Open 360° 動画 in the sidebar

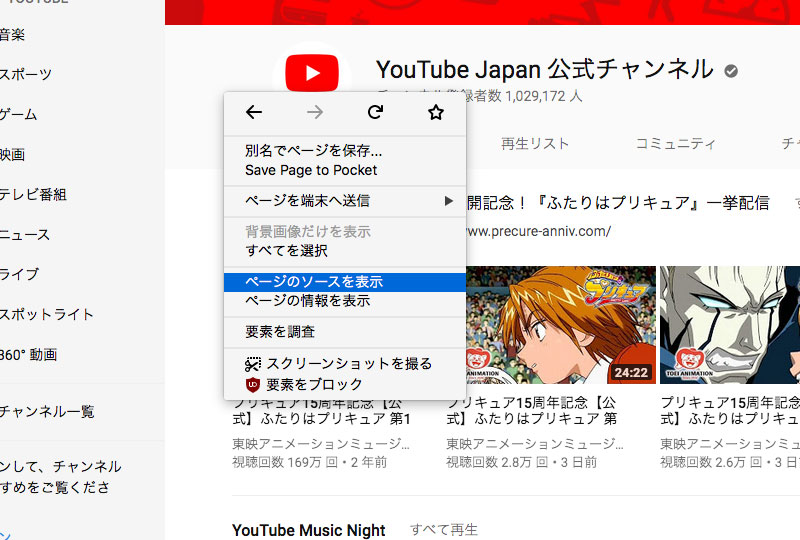pyautogui.click(x=28, y=355)
